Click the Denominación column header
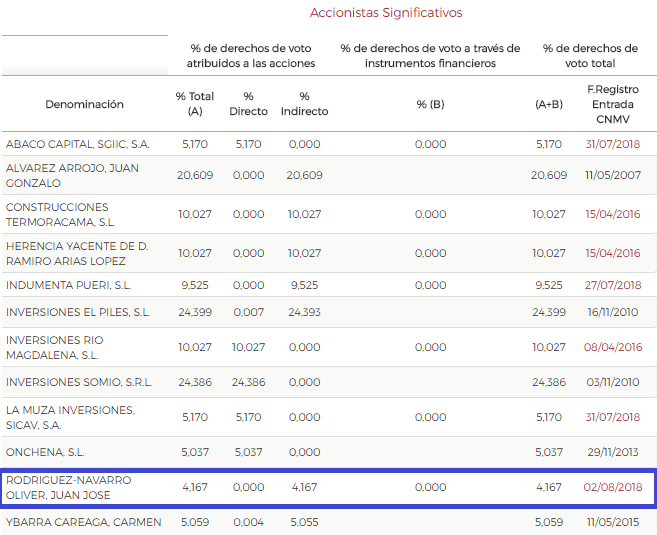This screenshot has height=535, width=657. coord(84,104)
